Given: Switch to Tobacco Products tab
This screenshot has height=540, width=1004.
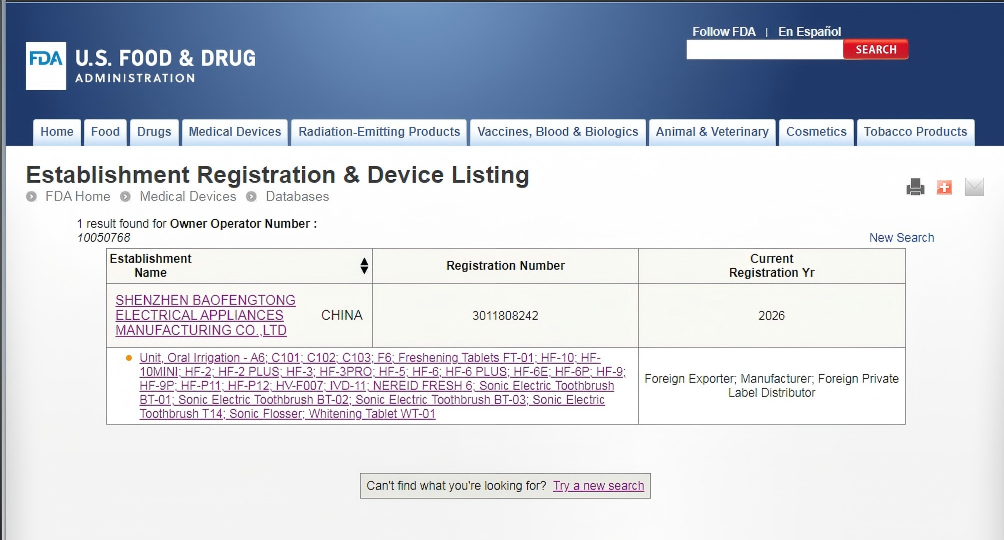Looking at the screenshot, I should (915, 132).
